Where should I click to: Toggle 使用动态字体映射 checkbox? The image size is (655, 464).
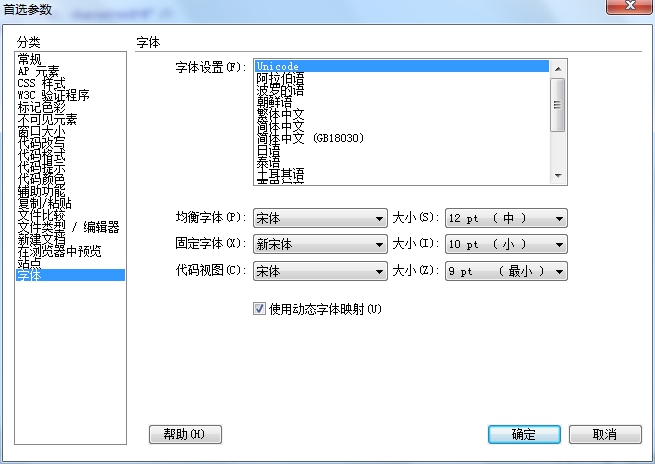[259, 309]
